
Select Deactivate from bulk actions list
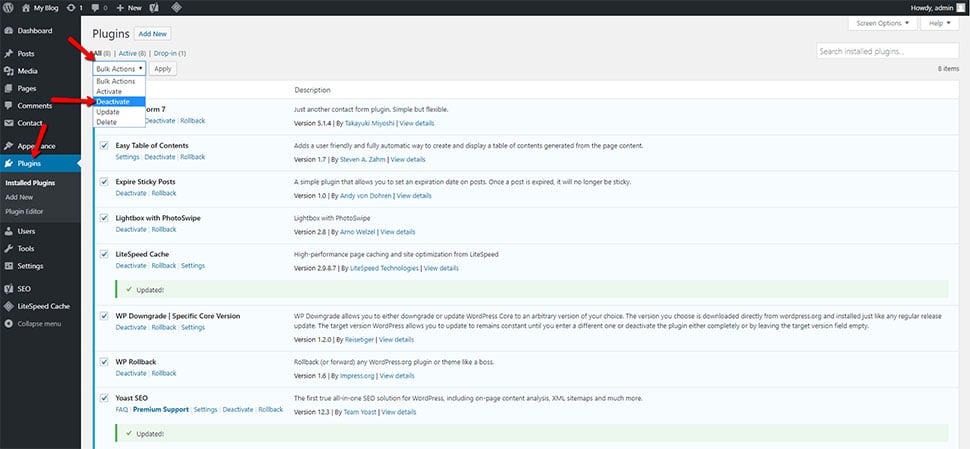tap(119, 101)
